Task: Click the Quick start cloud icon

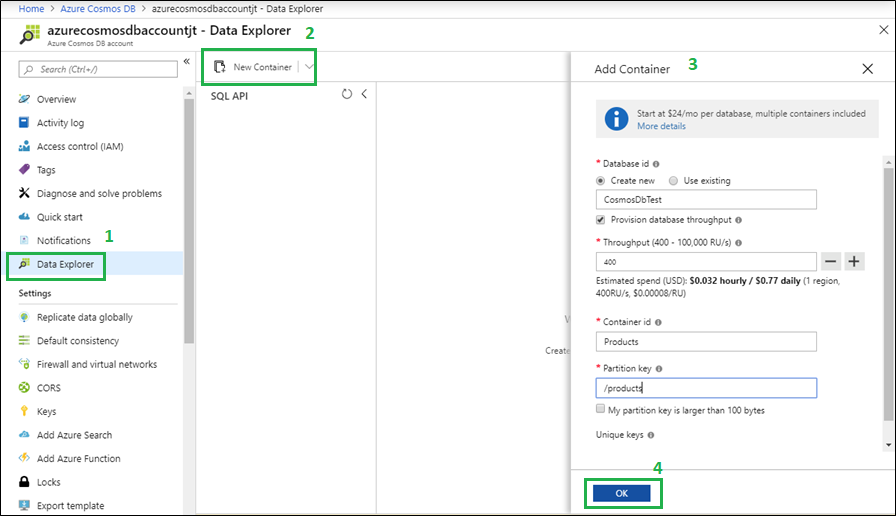Action: click(24, 217)
